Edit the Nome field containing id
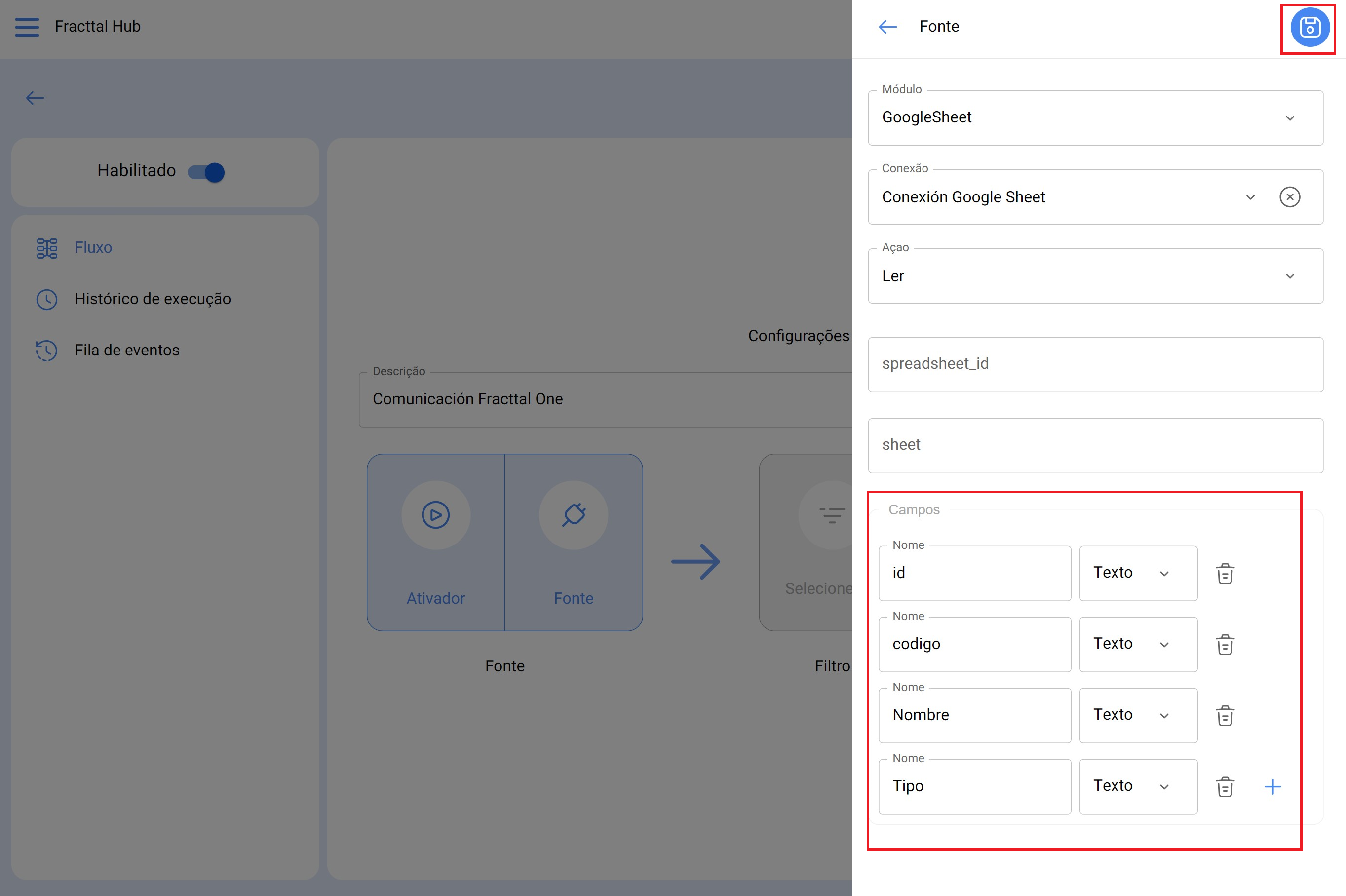 [975, 573]
